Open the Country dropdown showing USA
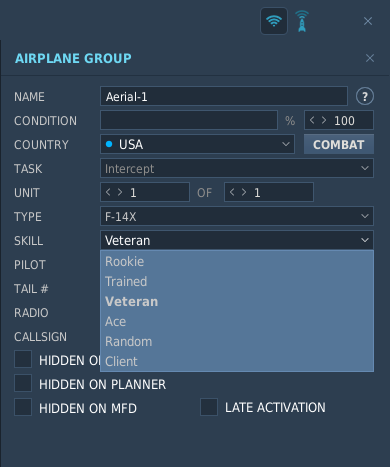390x467 pixels. point(197,144)
